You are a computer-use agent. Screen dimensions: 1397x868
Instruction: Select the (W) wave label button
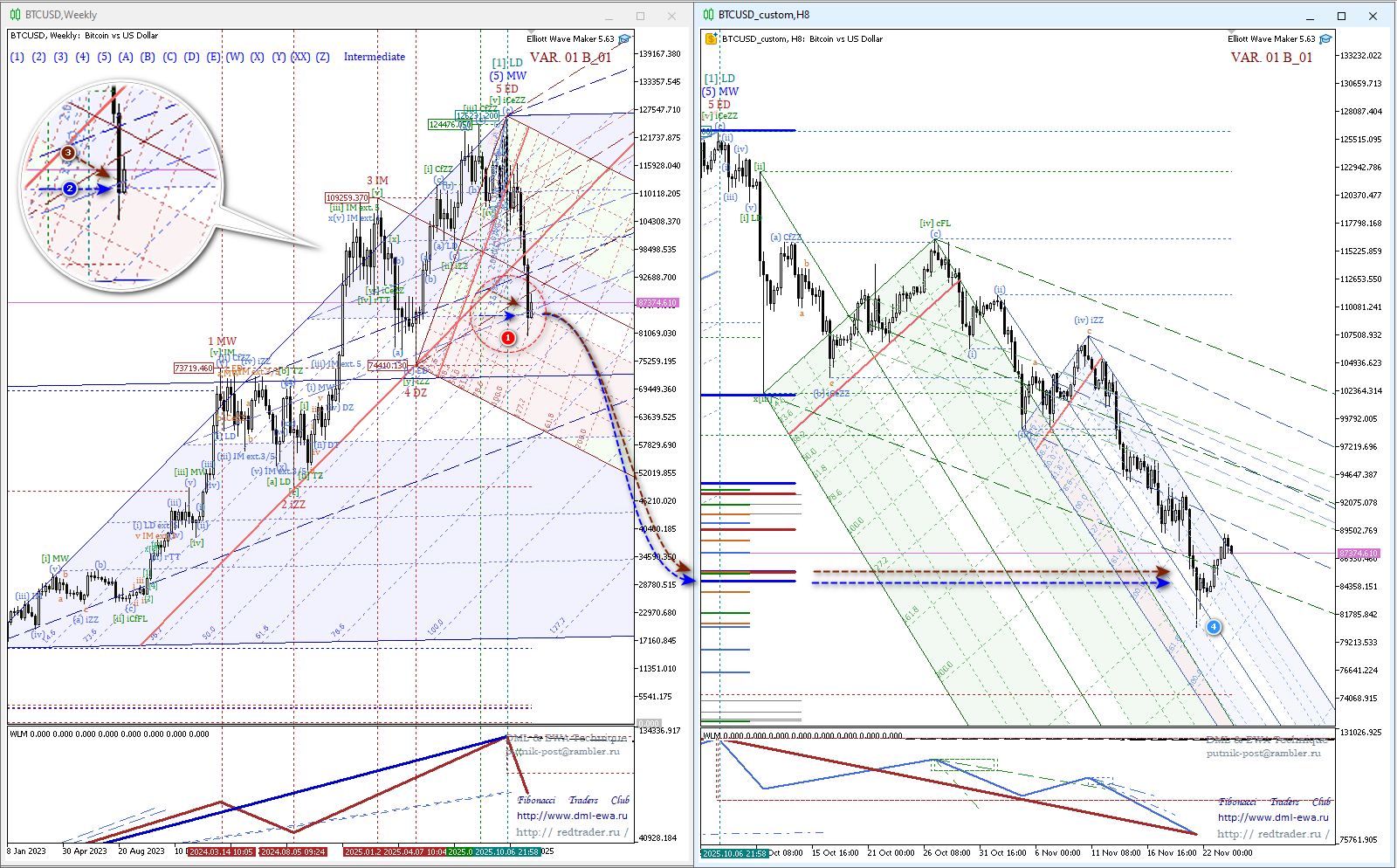point(235,57)
